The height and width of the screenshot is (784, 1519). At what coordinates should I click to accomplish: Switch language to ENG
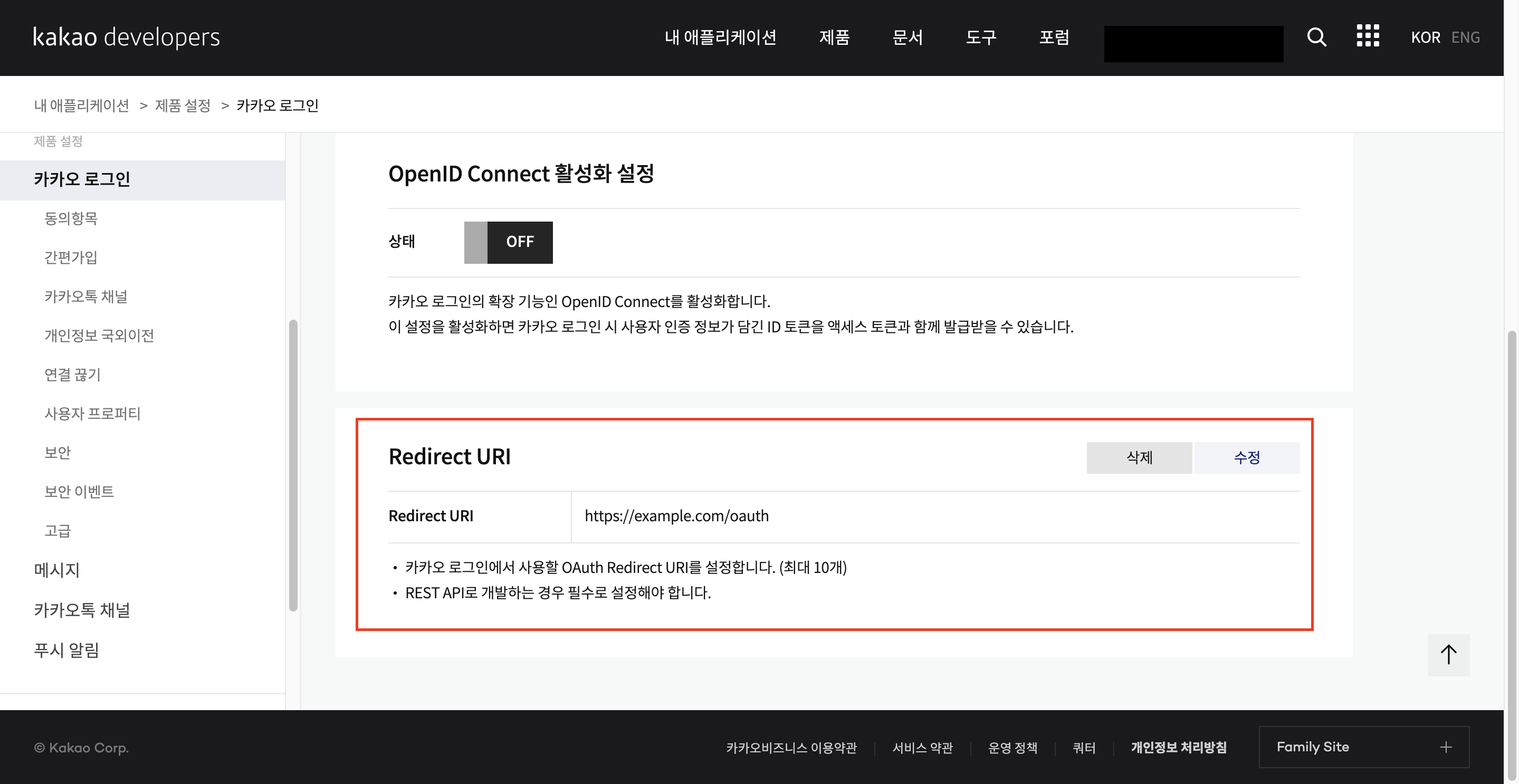1465,37
